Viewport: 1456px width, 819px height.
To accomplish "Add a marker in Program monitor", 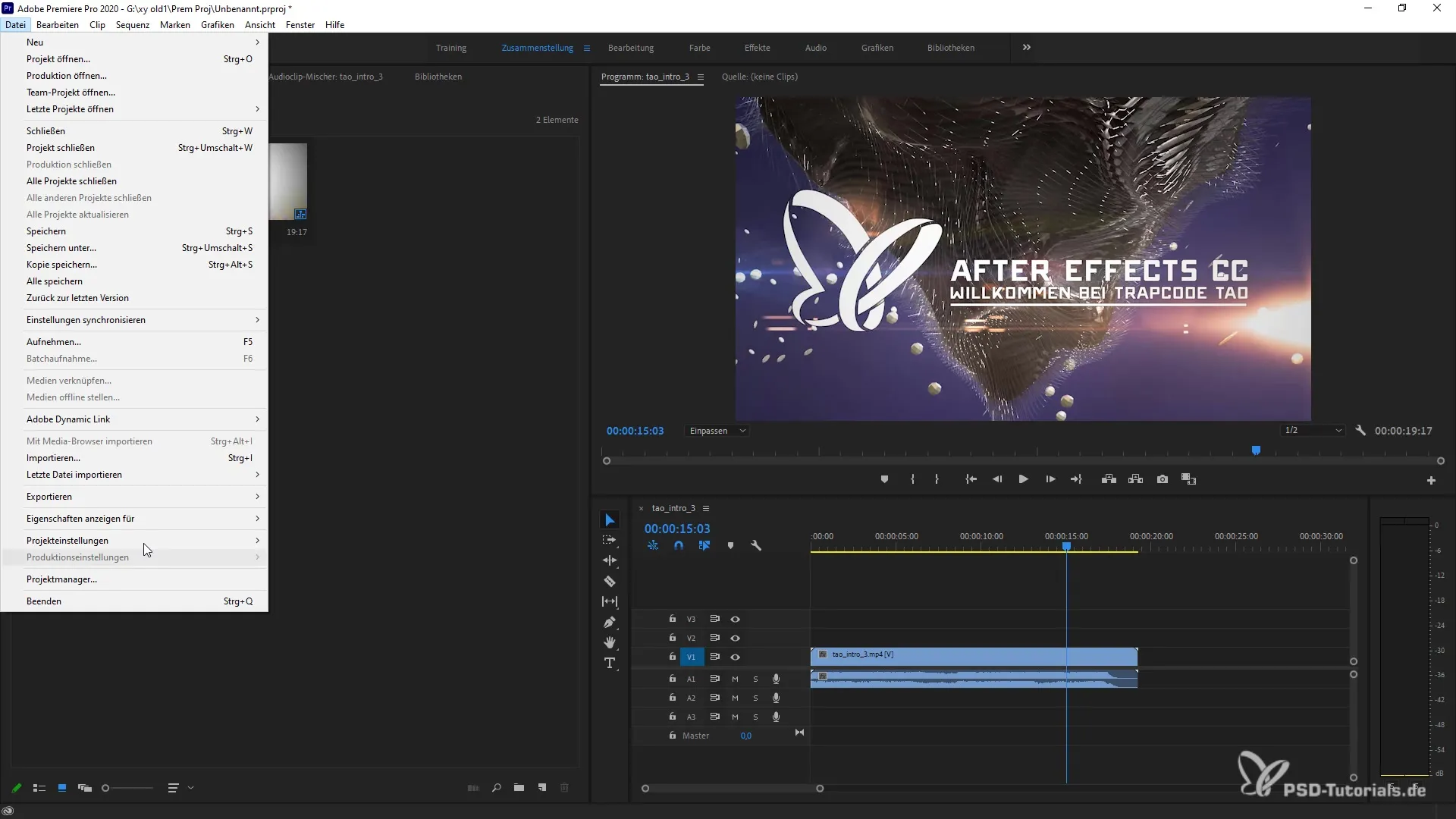I will coord(884,479).
